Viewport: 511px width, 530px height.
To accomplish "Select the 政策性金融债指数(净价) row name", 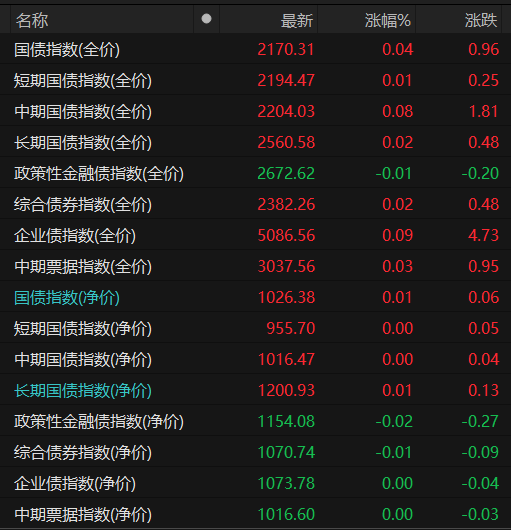I will pos(99,422).
